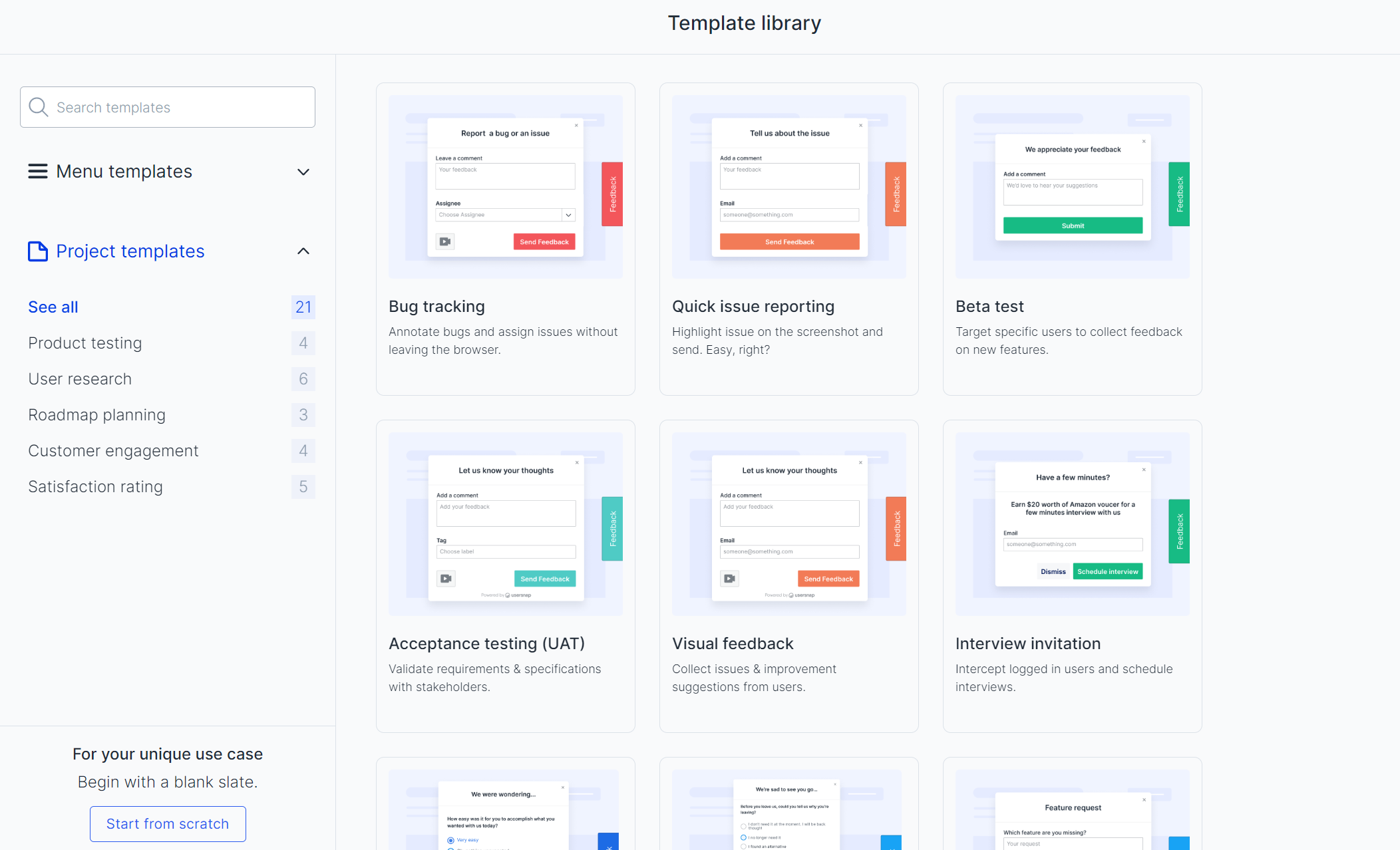This screenshot has width=1400, height=850.
Task: Close X in Beta test preview widget
Action: pyautogui.click(x=1144, y=141)
